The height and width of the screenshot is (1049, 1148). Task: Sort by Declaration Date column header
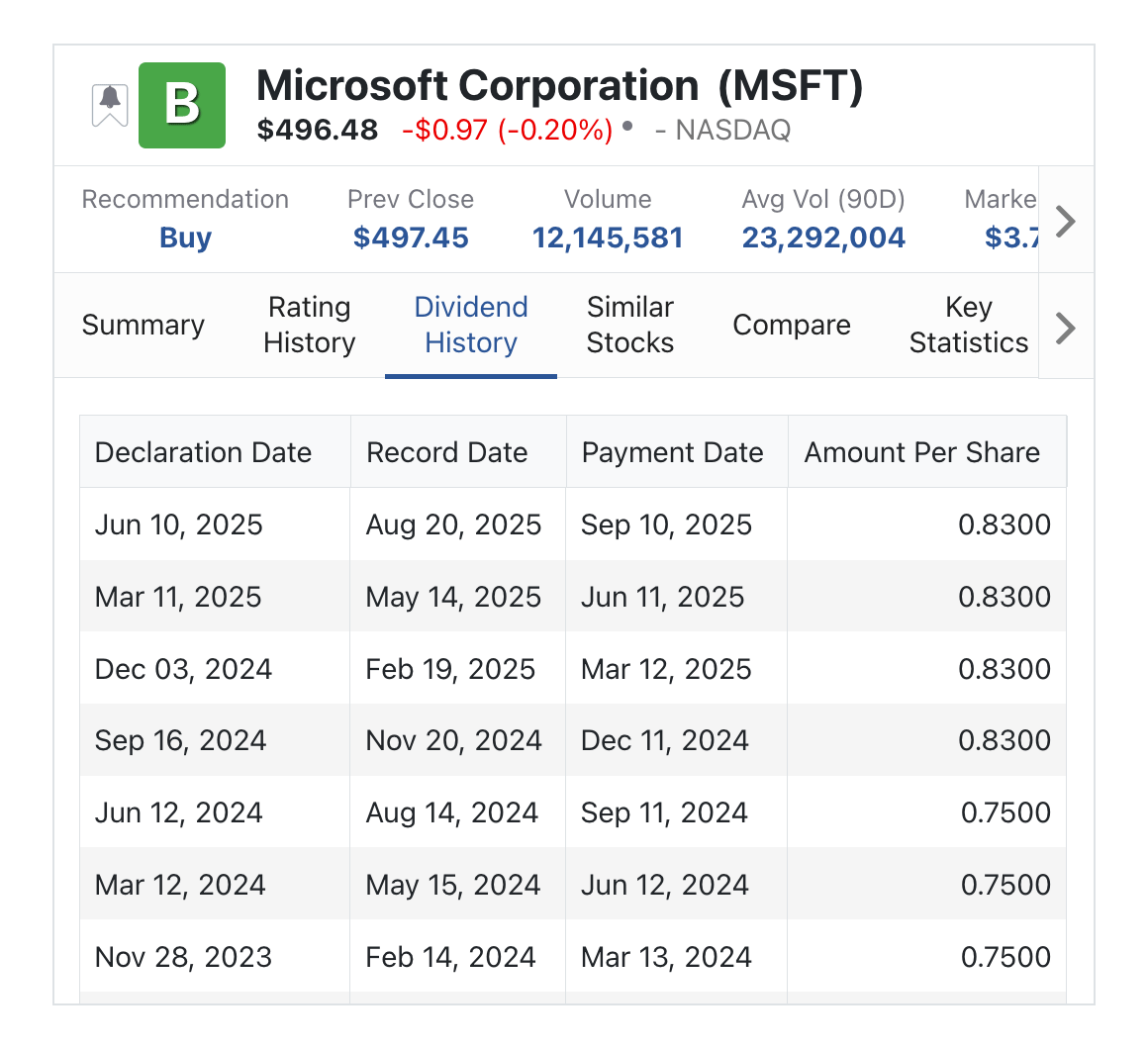[x=204, y=452]
